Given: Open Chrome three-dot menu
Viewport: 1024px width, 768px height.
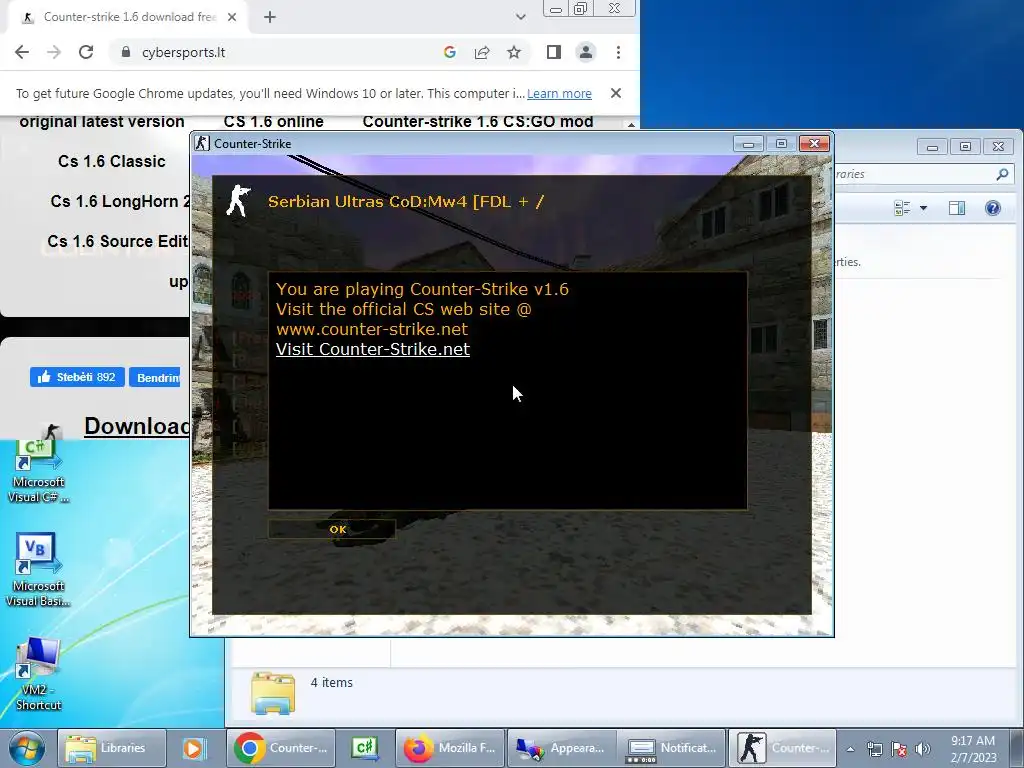Looking at the screenshot, I should pyautogui.click(x=618, y=52).
